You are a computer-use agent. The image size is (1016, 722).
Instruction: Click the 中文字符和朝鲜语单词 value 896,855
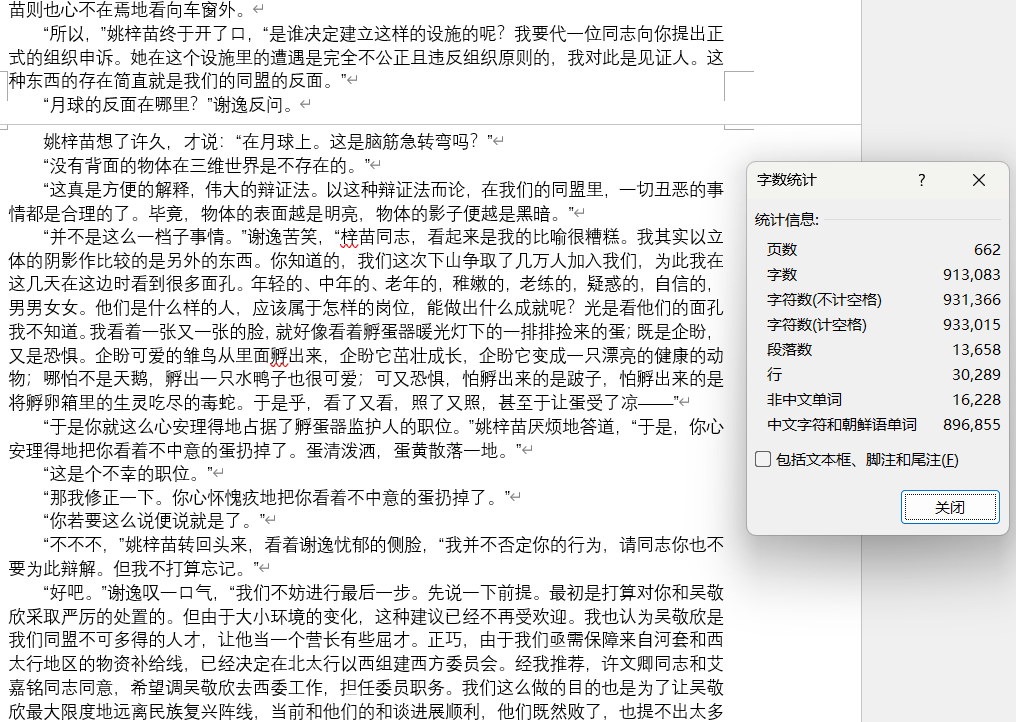point(972,425)
